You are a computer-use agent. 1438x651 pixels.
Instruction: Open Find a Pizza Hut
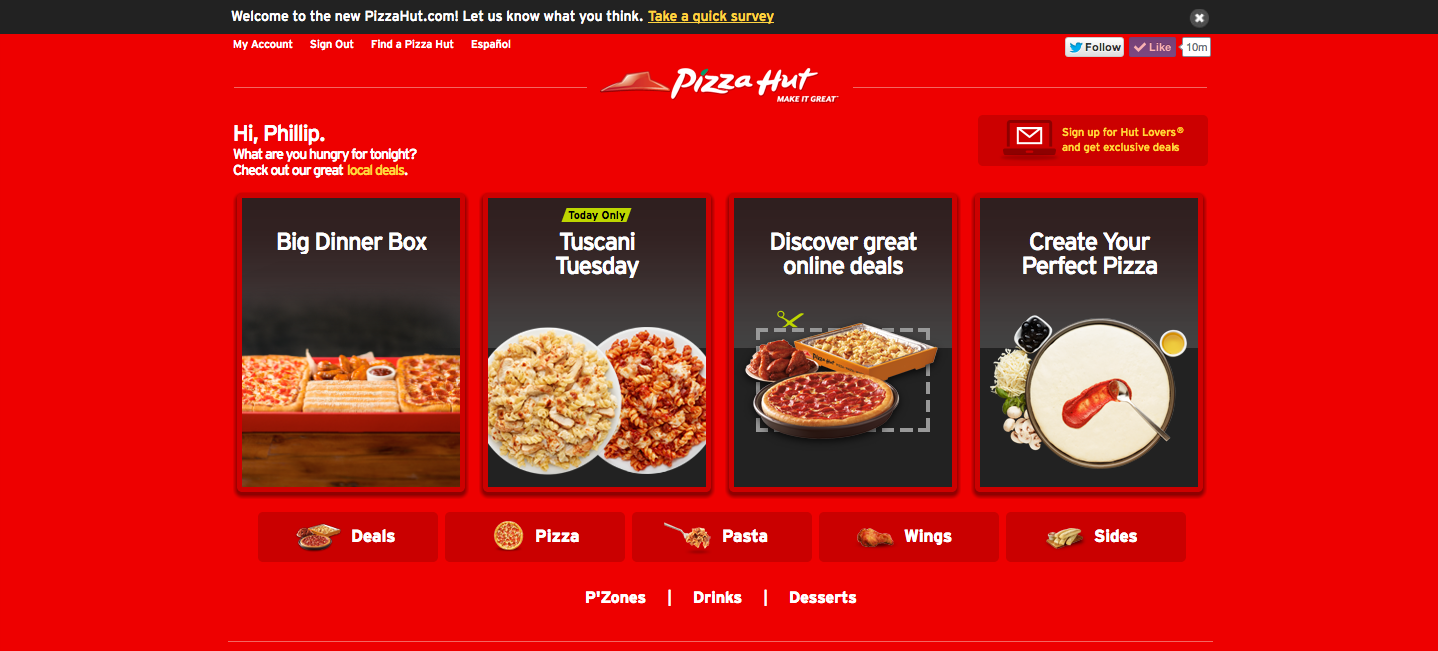point(412,44)
